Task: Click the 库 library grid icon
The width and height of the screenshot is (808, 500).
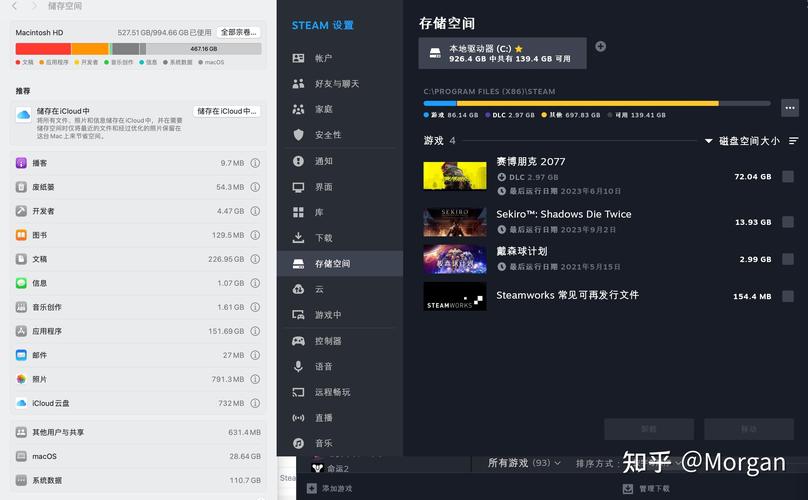Action: 298,212
